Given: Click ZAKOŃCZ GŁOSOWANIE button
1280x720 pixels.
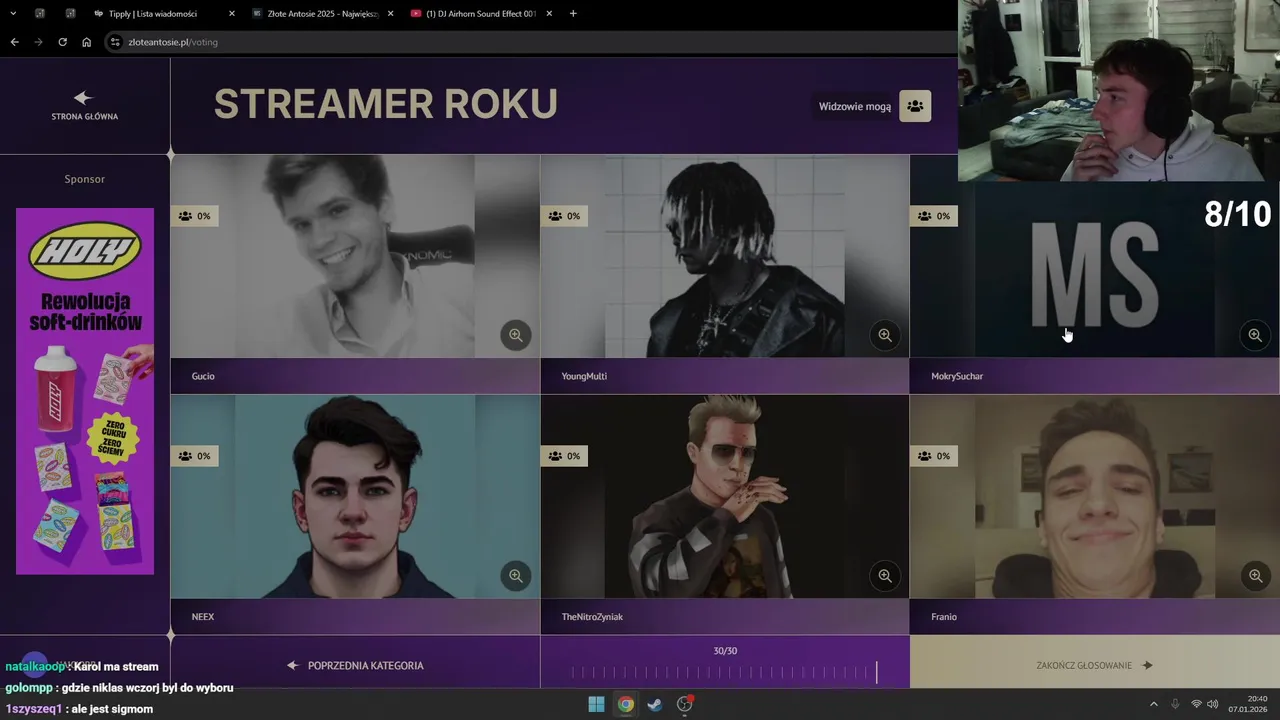Looking at the screenshot, I should click(x=1094, y=665).
